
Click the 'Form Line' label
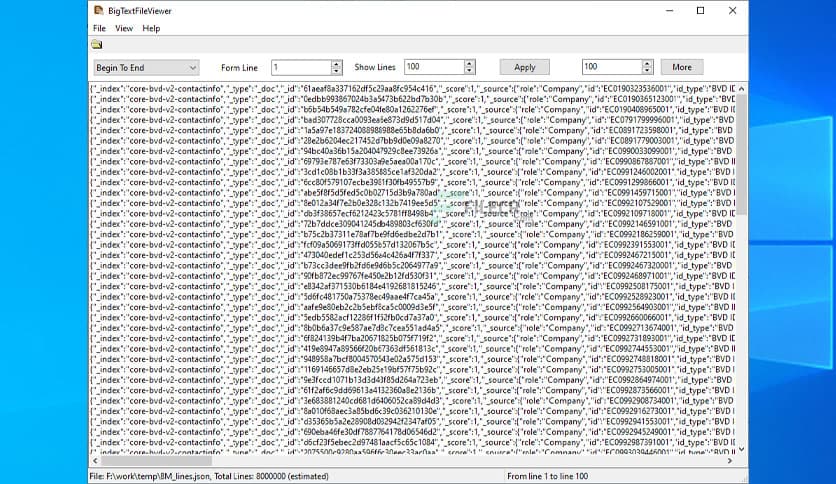click(239, 68)
